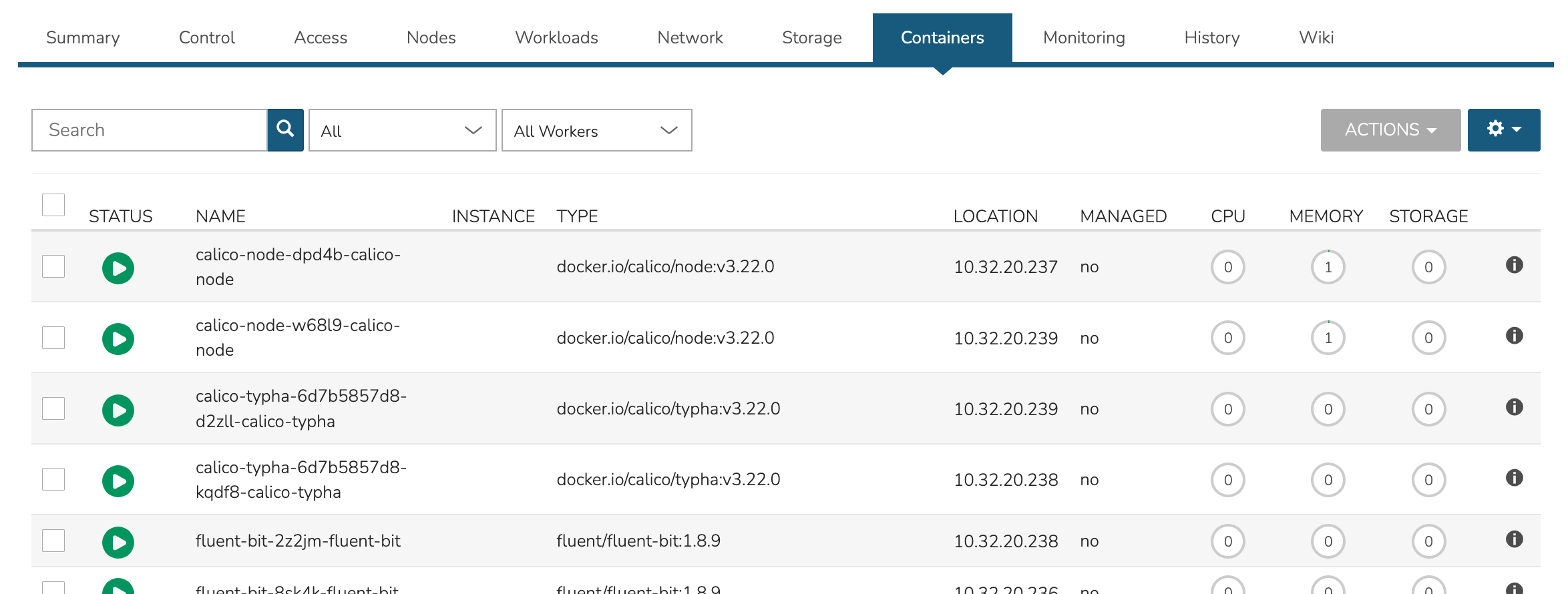1568x594 pixels.
Task: Open the All Workers dropdown
Action: (x=596, y=131)
